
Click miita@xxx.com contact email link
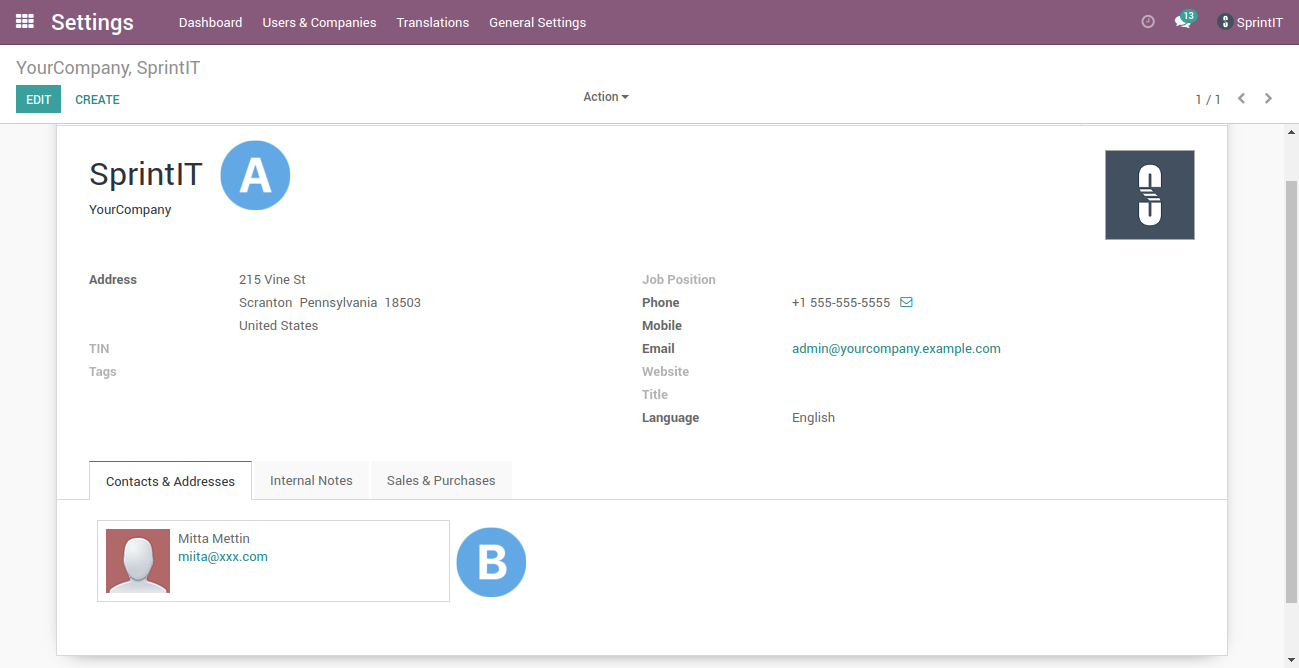click(222, 556)
